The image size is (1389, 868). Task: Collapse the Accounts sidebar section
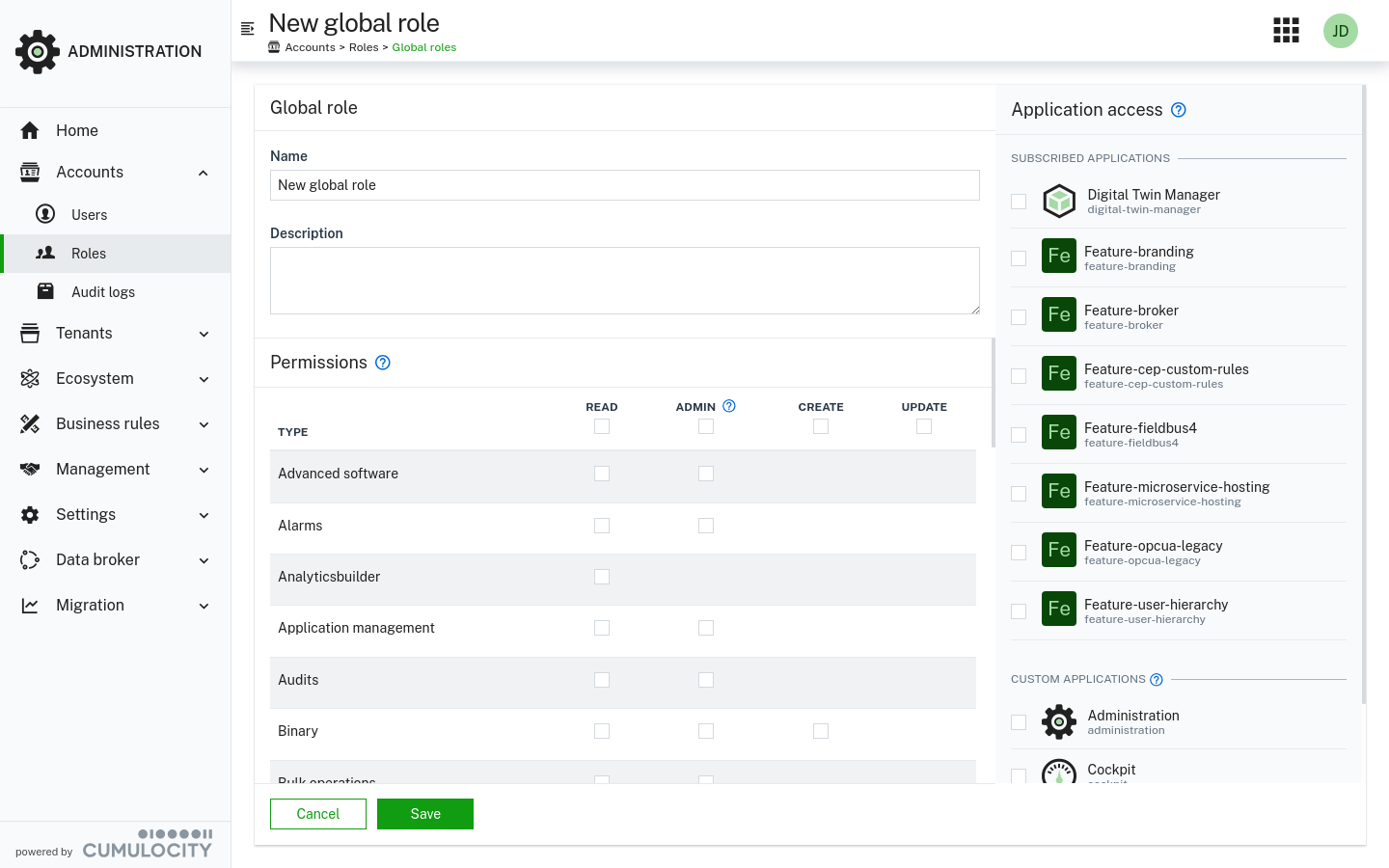(92, 172)
